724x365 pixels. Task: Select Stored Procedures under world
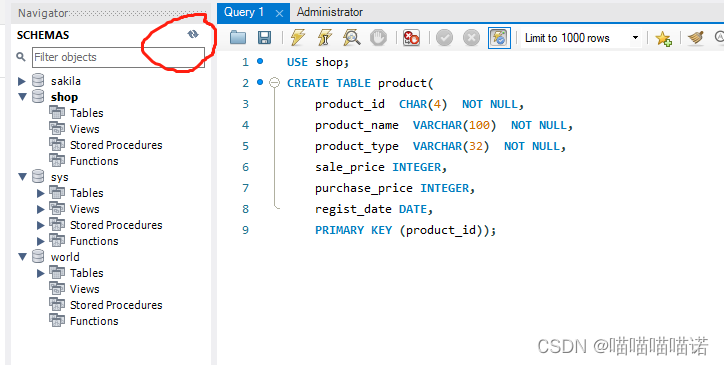(x=116, y=305)
